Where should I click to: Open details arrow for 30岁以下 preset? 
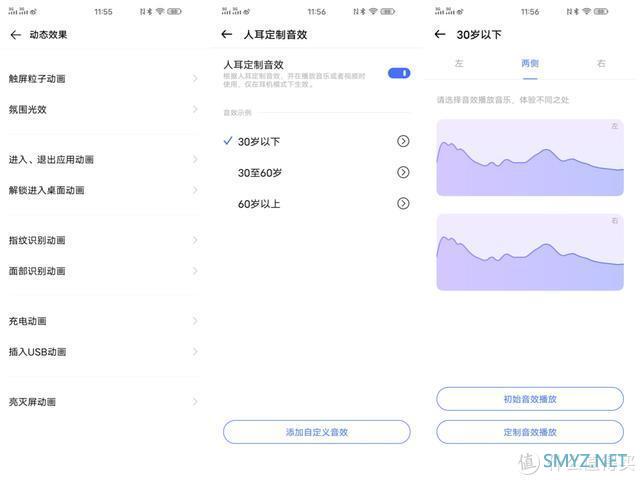[x=403, y=141]
